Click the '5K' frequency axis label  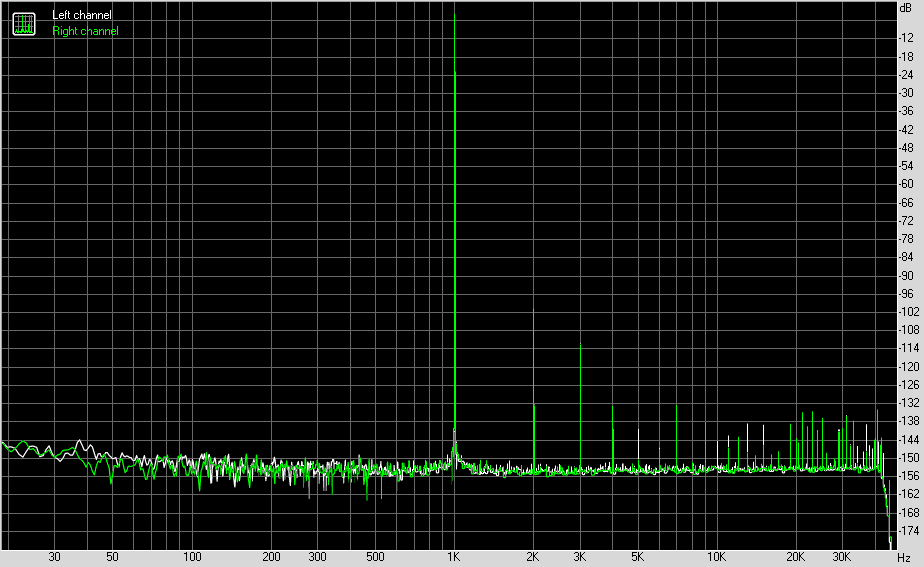coord(637,557)
